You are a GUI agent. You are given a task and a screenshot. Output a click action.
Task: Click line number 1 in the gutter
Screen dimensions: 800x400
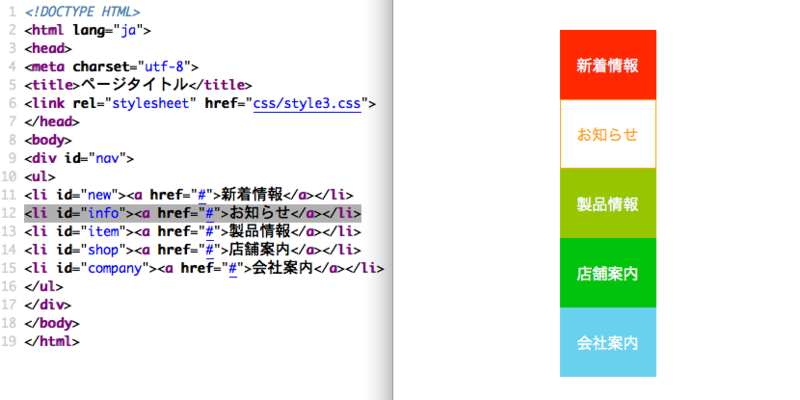click(13, 12)
